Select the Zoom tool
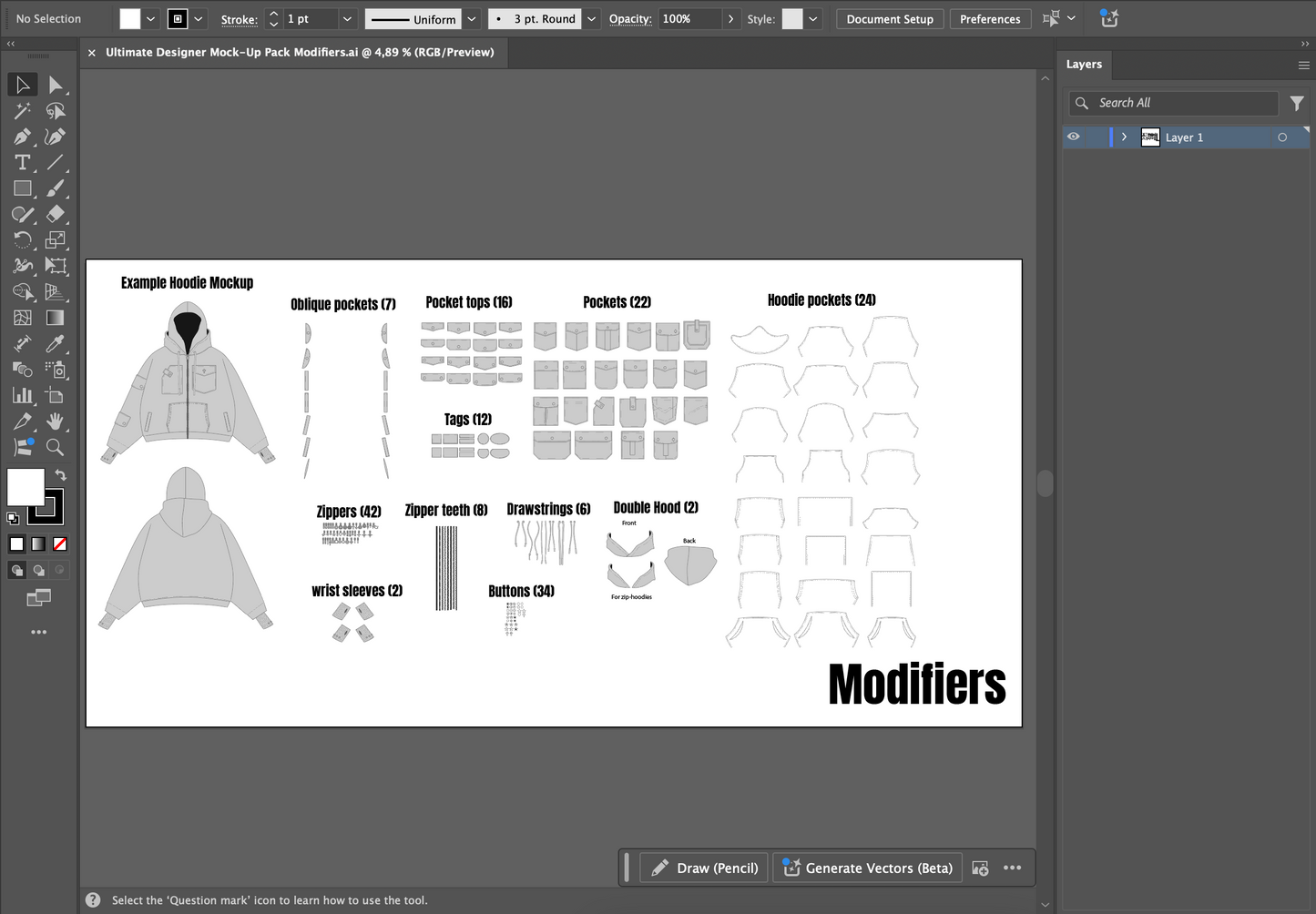Viewport: 1316px width, 914px height. (x=56, y=447)
